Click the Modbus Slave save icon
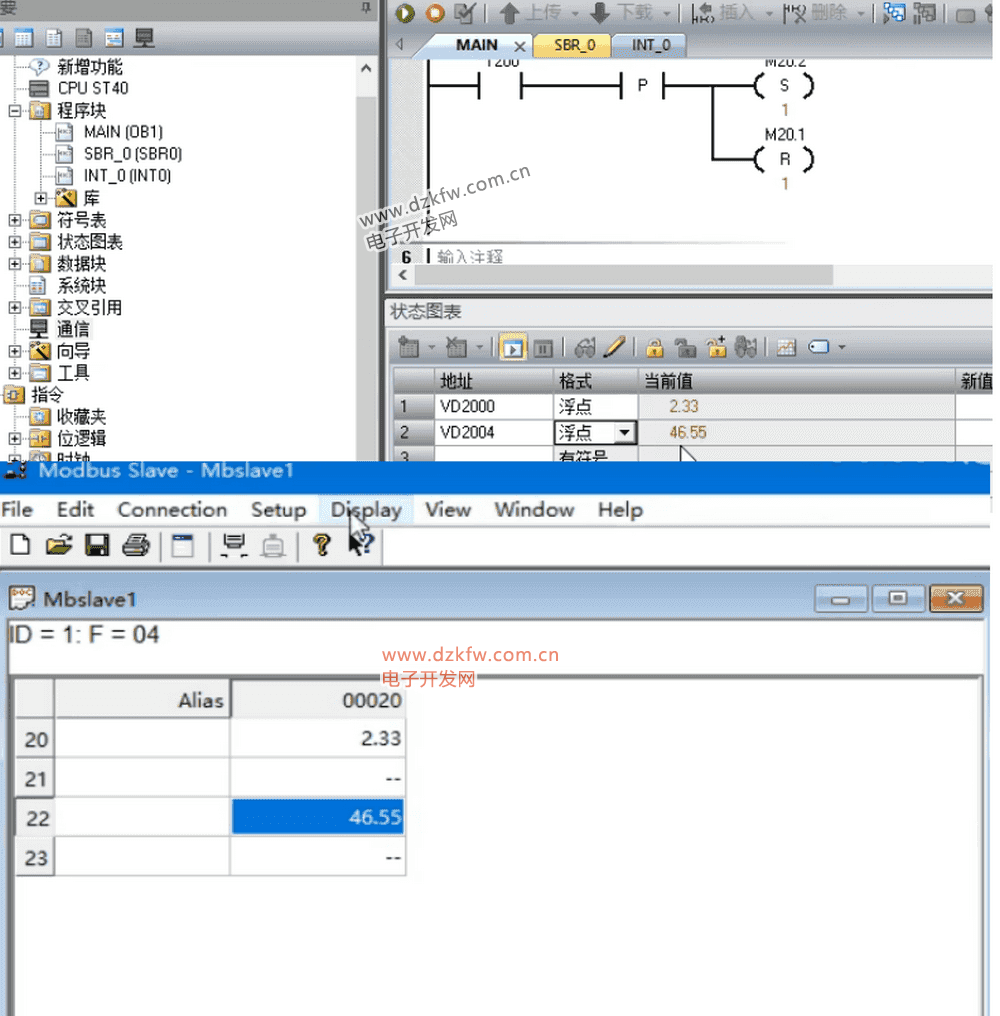Viewport: 1000px width, 1016px height. [x=97, y=545]
